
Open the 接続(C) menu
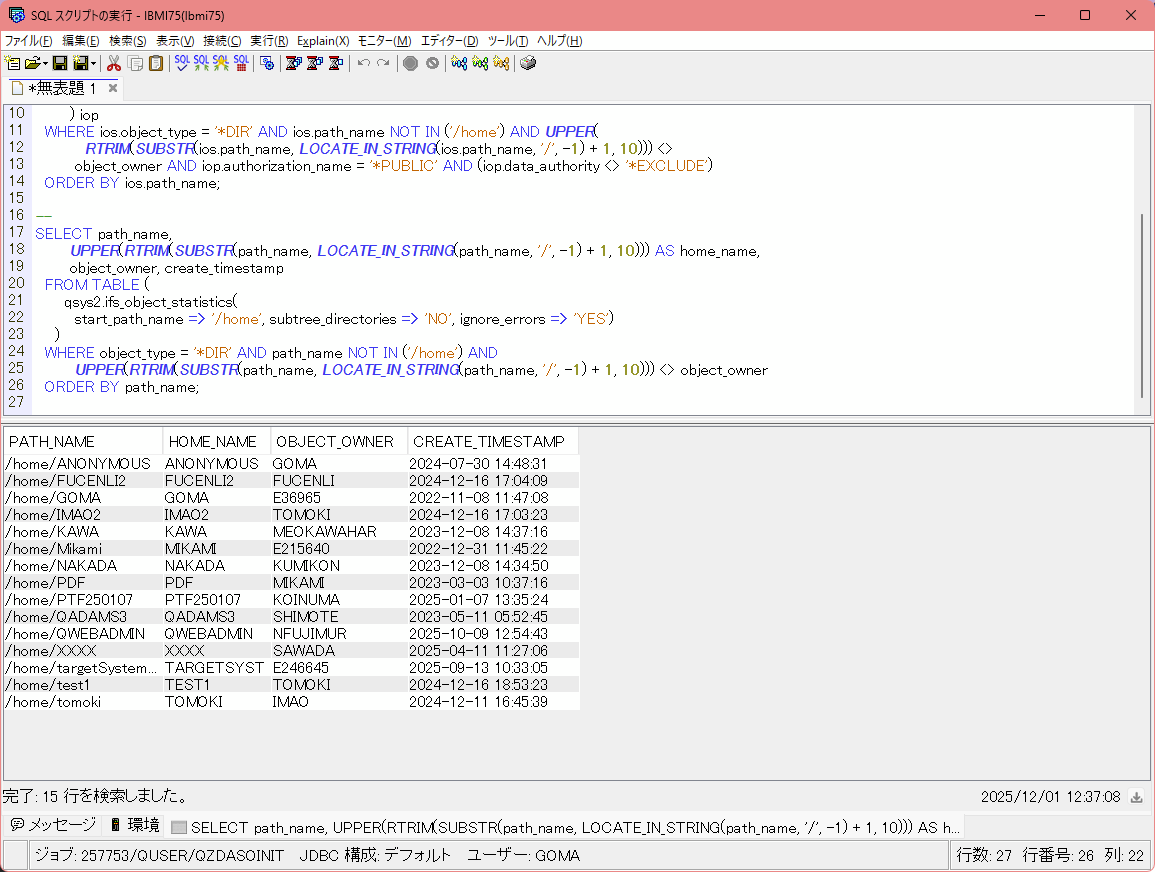[x=222, y=41]
